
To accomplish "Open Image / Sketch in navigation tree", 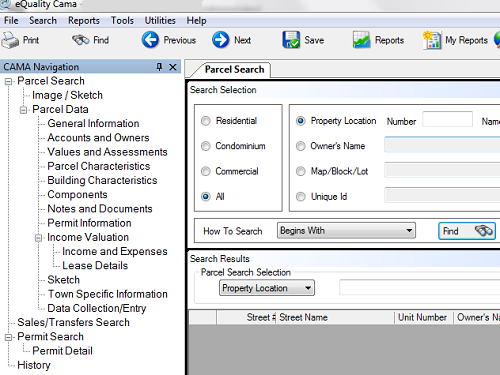I will point(67,95).
